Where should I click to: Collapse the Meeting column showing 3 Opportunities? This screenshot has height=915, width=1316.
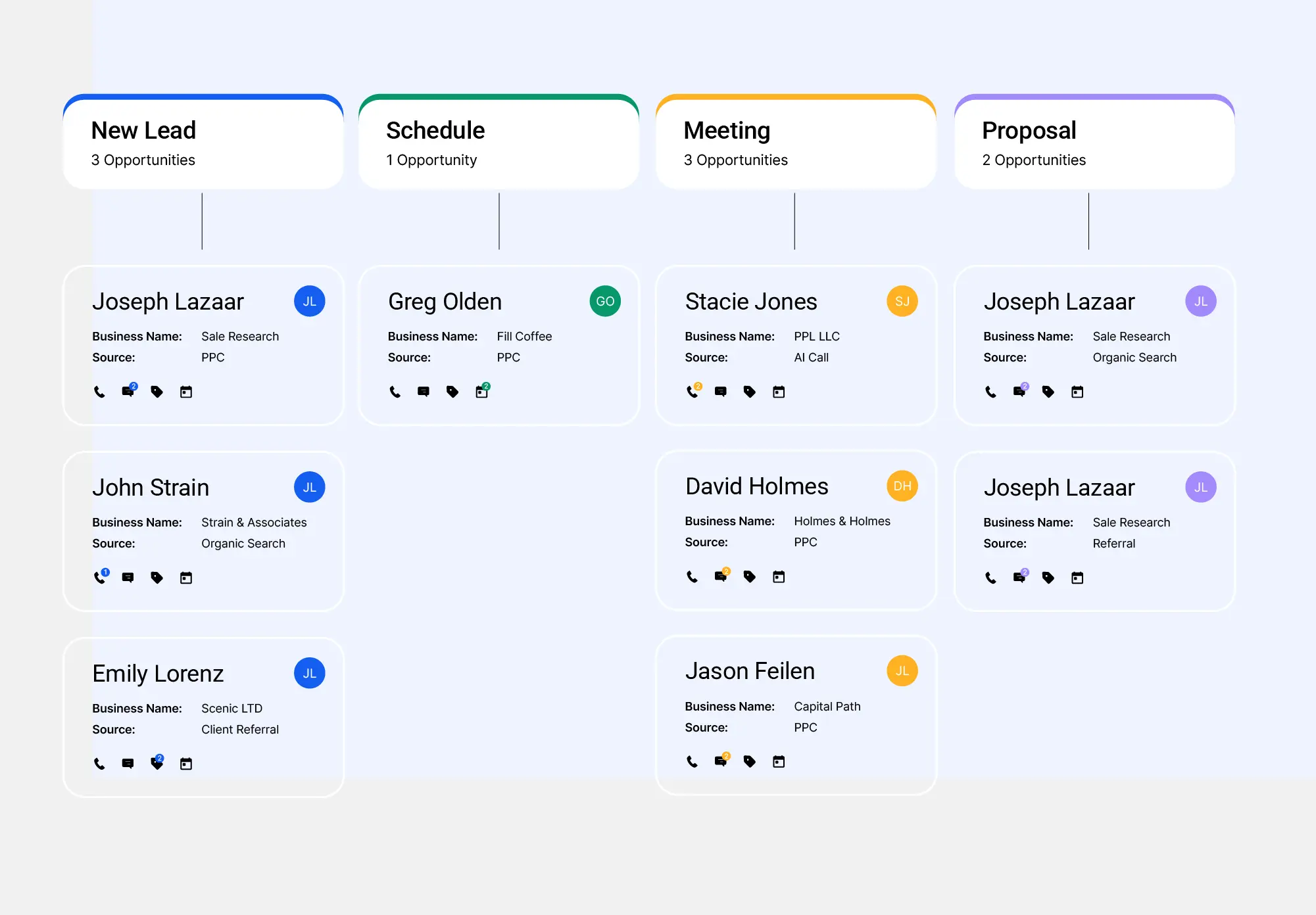(x=796, y=140)
